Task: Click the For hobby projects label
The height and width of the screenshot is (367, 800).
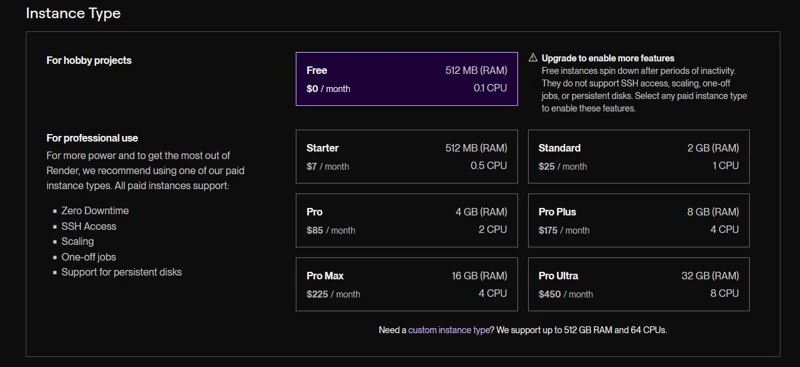Action: click(89, 60)
